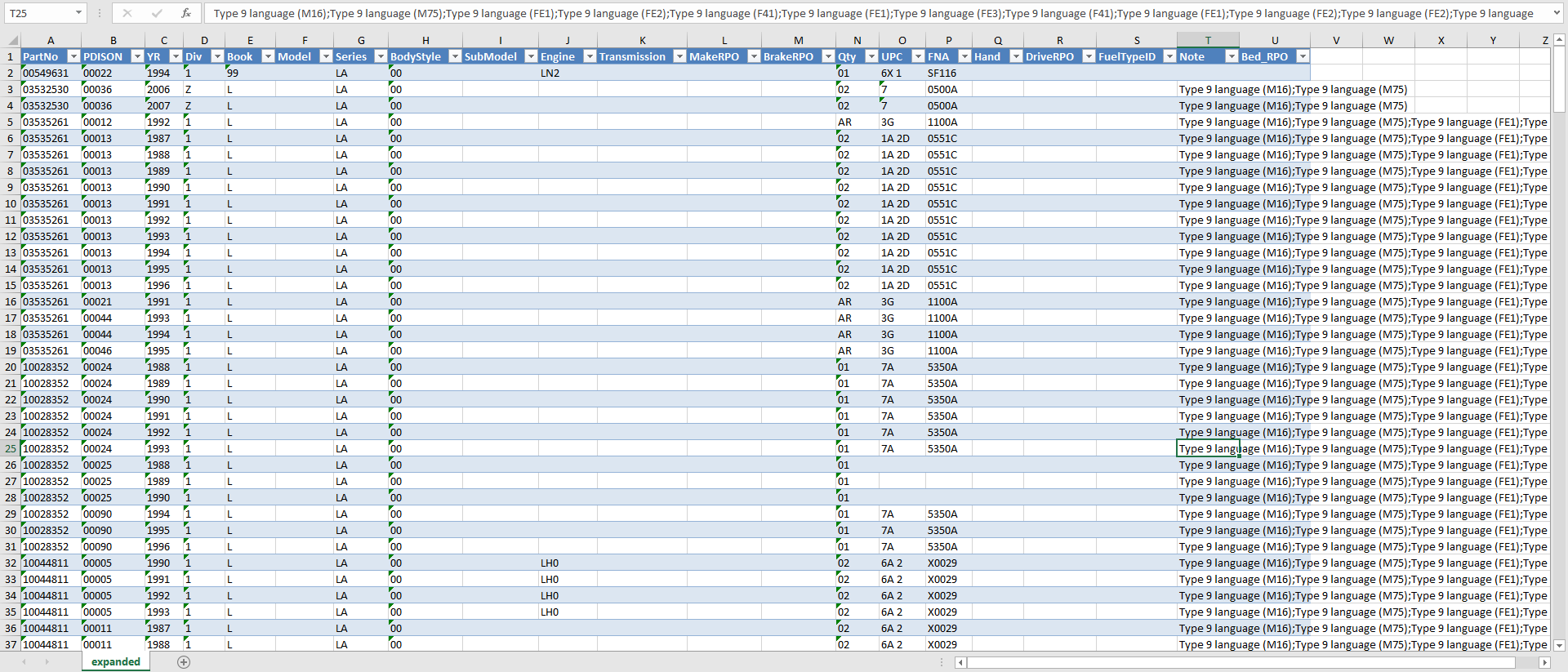Open the Book filter dropdown
Screen dimensions: 1568x672
click(268, 56)
